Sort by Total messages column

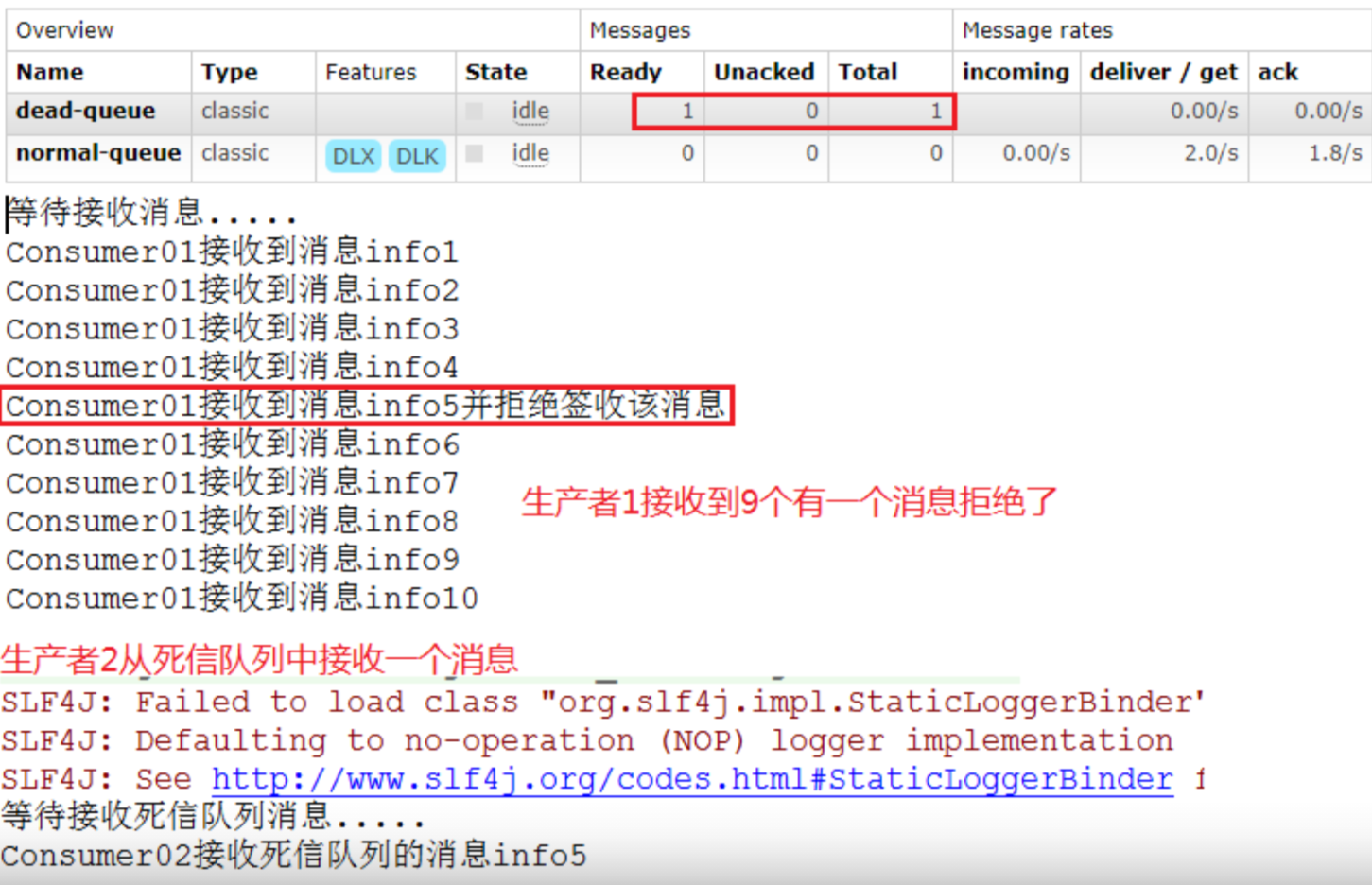coord(867,72)
